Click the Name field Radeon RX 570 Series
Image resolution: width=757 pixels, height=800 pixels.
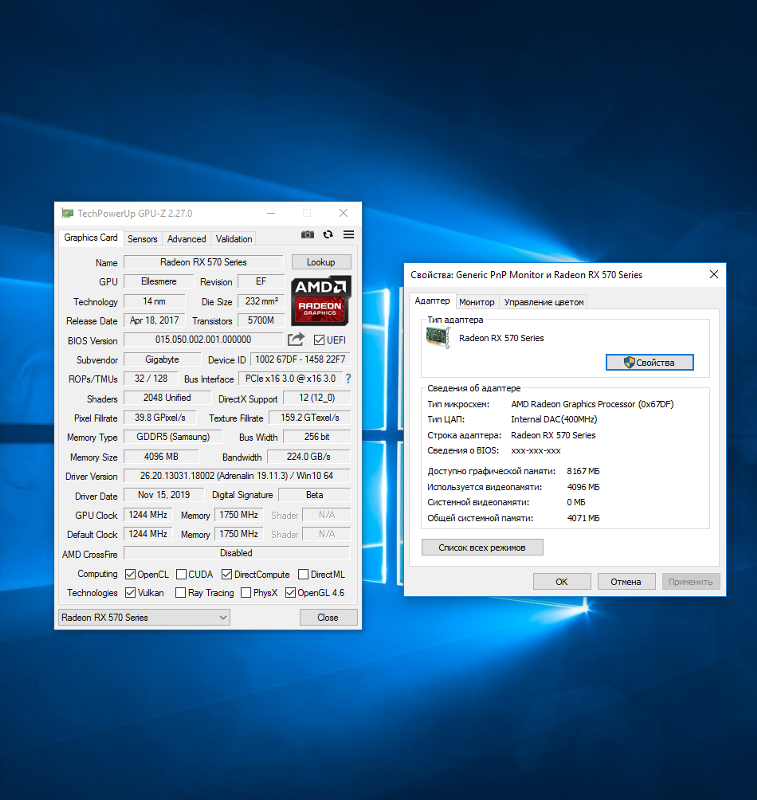(x=204, y=262)
